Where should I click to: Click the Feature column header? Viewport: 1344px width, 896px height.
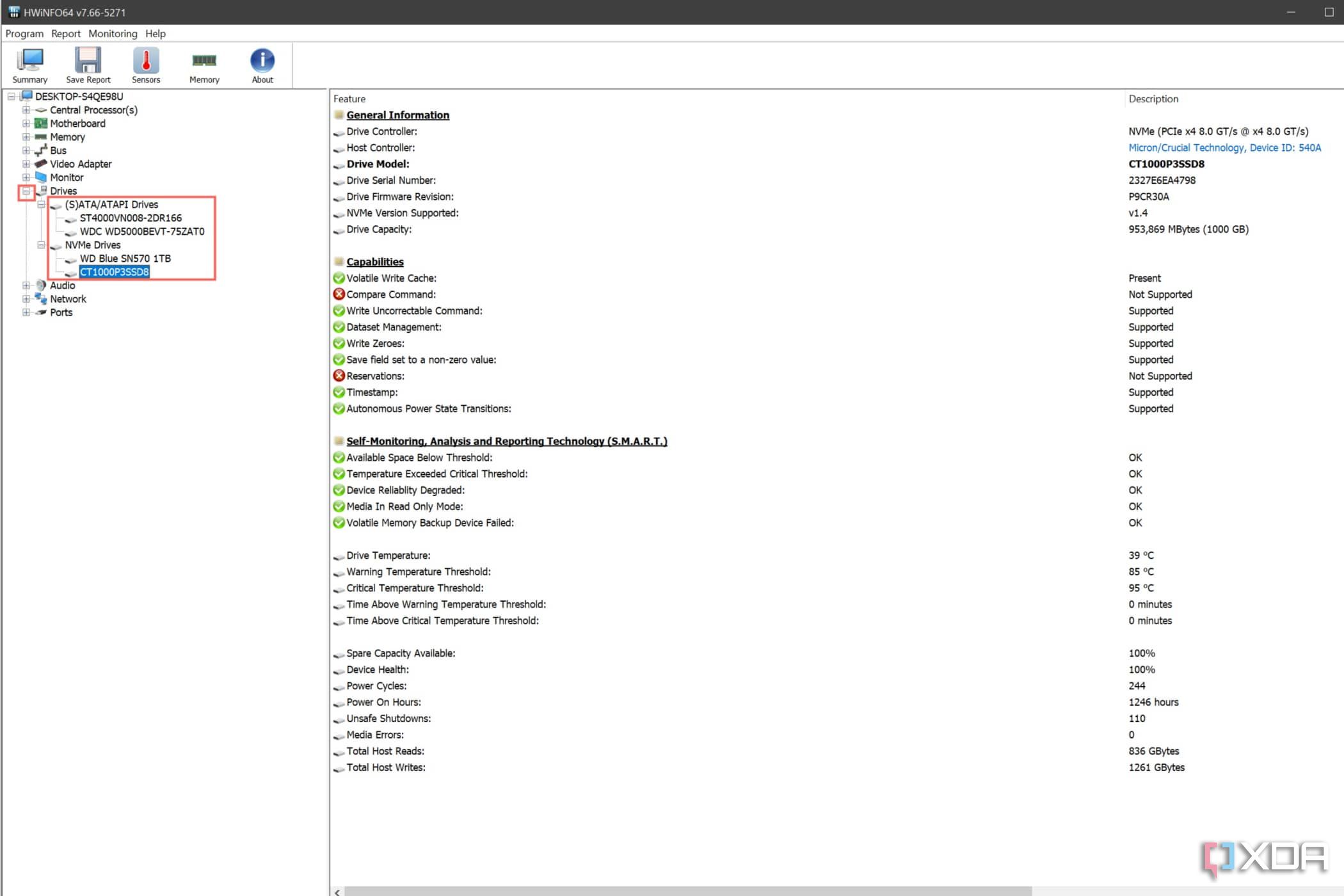coord(349,99)
